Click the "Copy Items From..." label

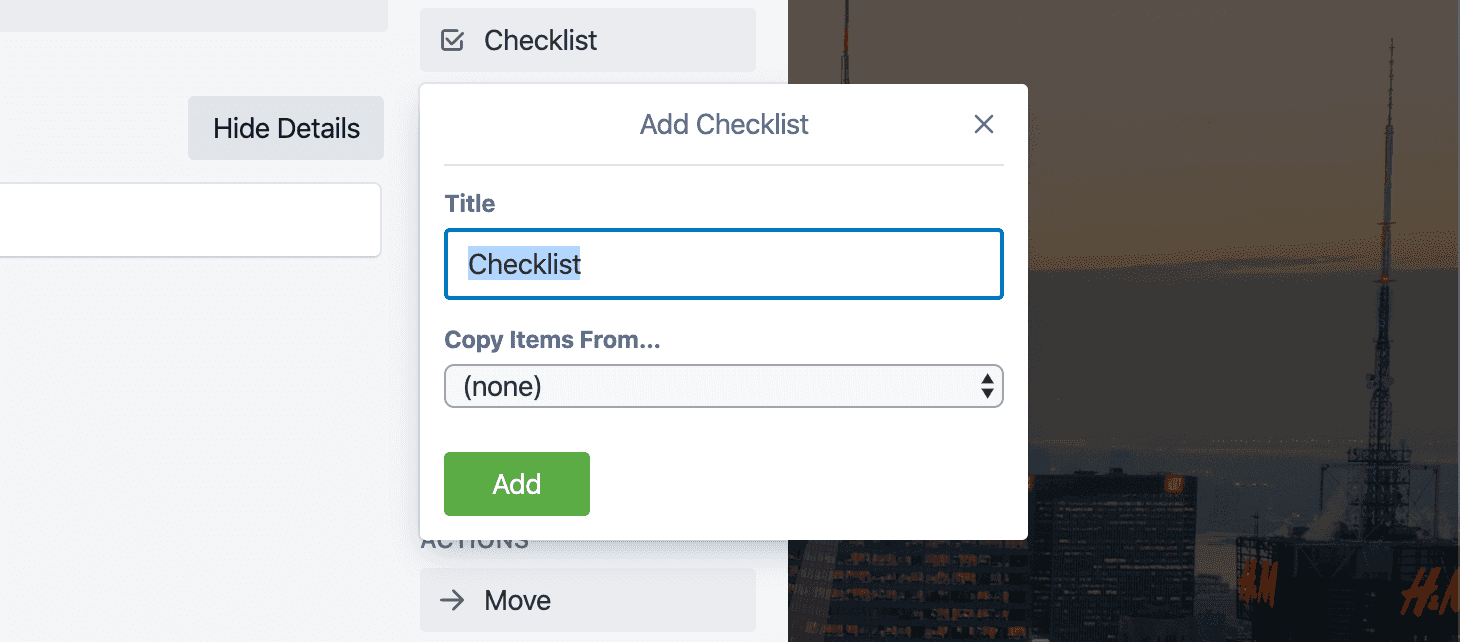pyautogui.click(x=553, y=340)
